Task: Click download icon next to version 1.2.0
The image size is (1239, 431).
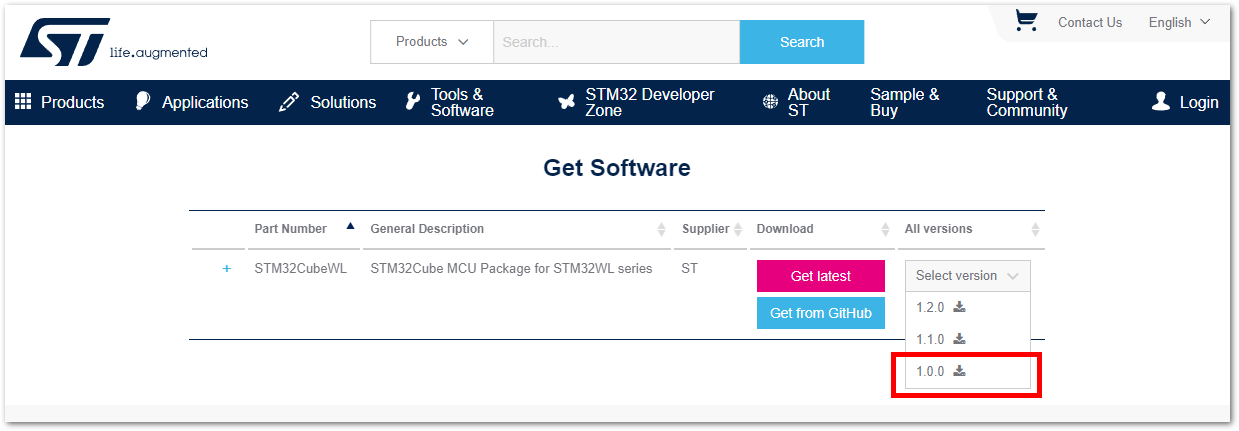Action: pyautogui.click(x=959, y=307)
